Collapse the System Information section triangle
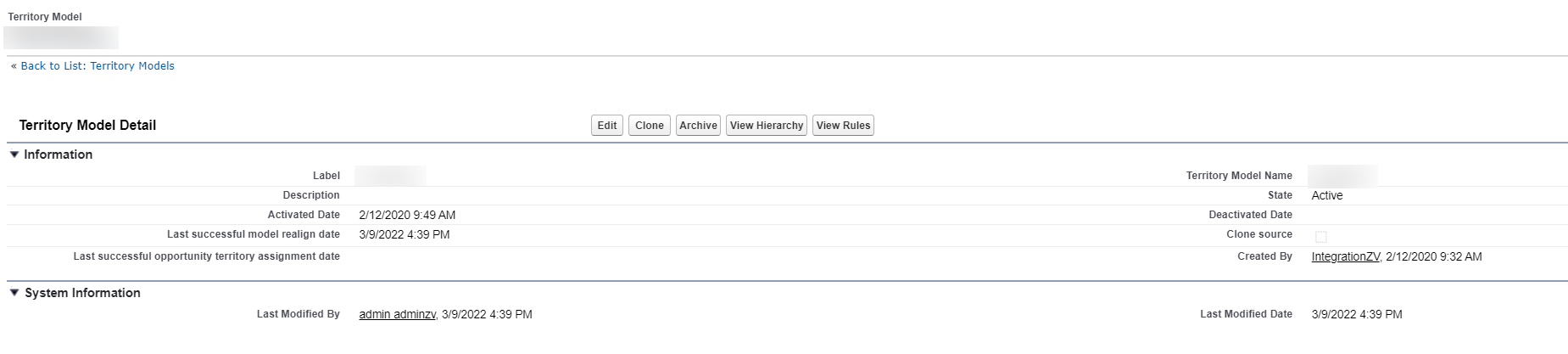This screenshot has width=1568, height=354. (14, 293)
